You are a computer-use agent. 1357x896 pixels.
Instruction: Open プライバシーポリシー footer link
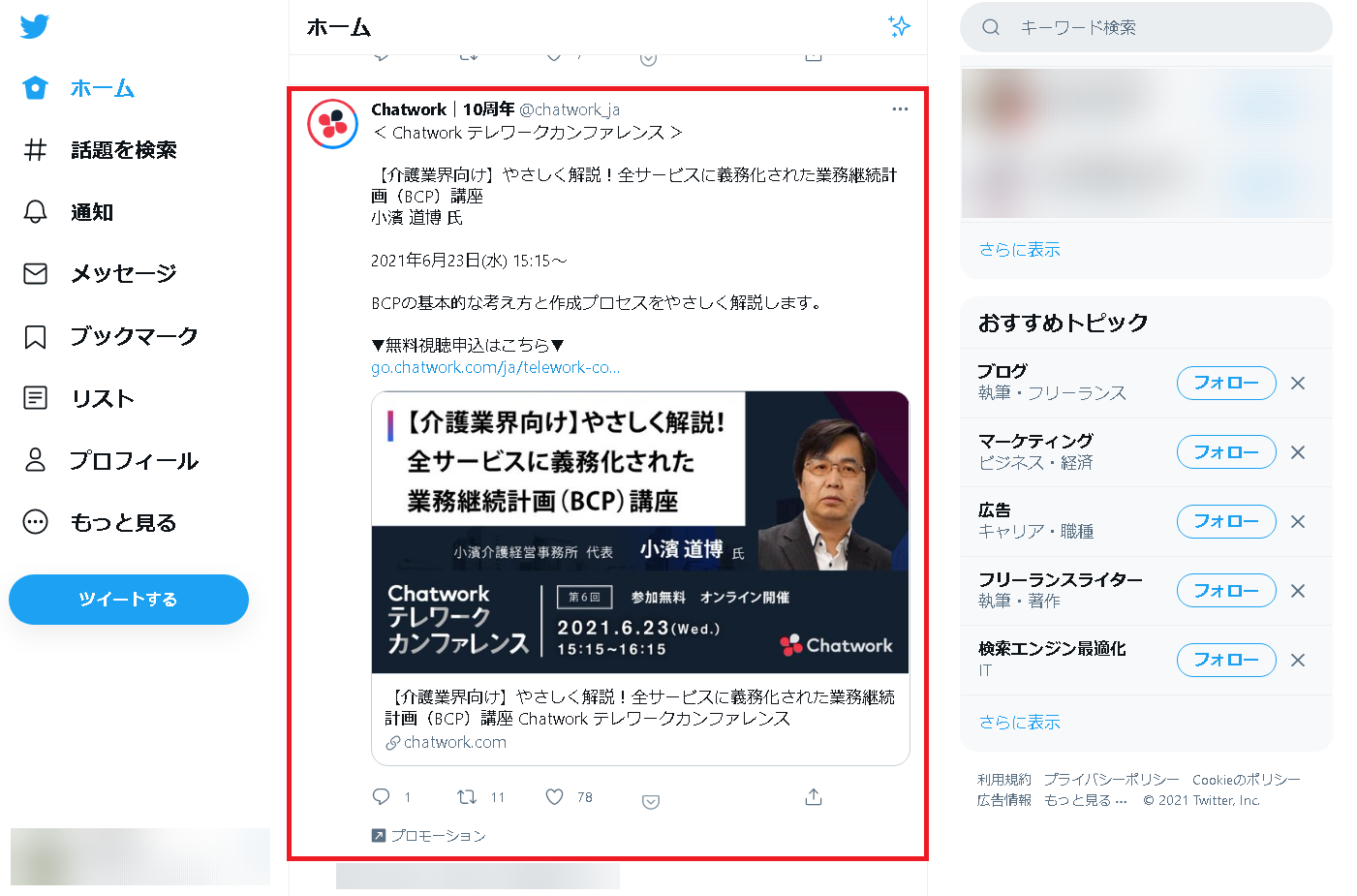point(1112,780)
